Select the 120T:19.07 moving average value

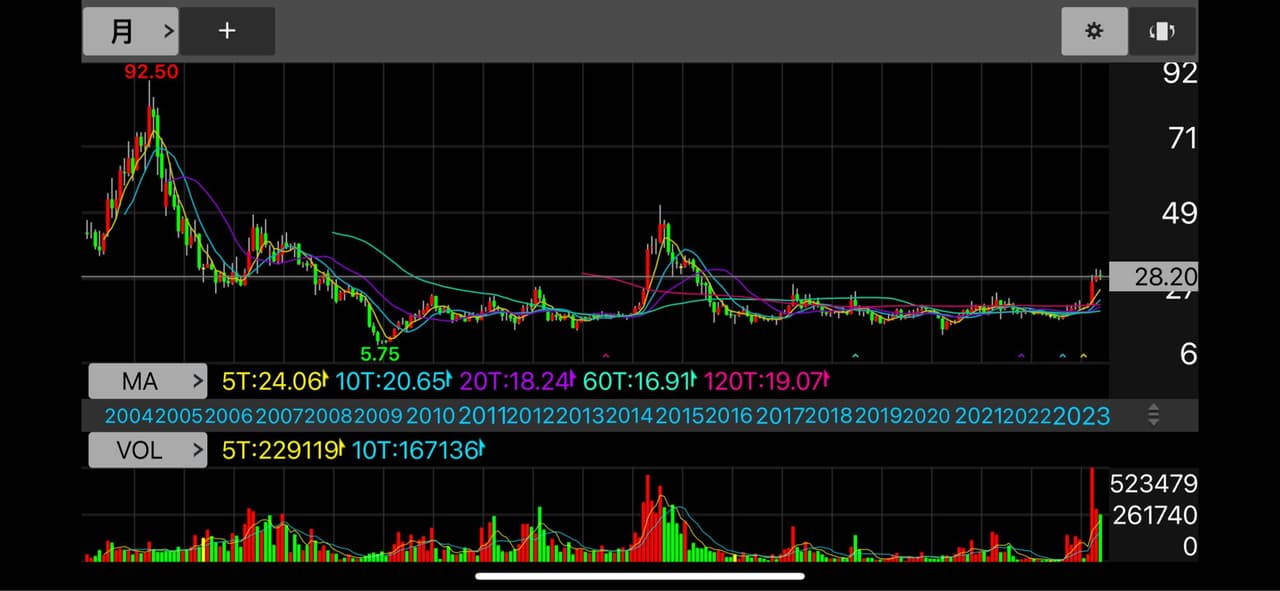768,381
